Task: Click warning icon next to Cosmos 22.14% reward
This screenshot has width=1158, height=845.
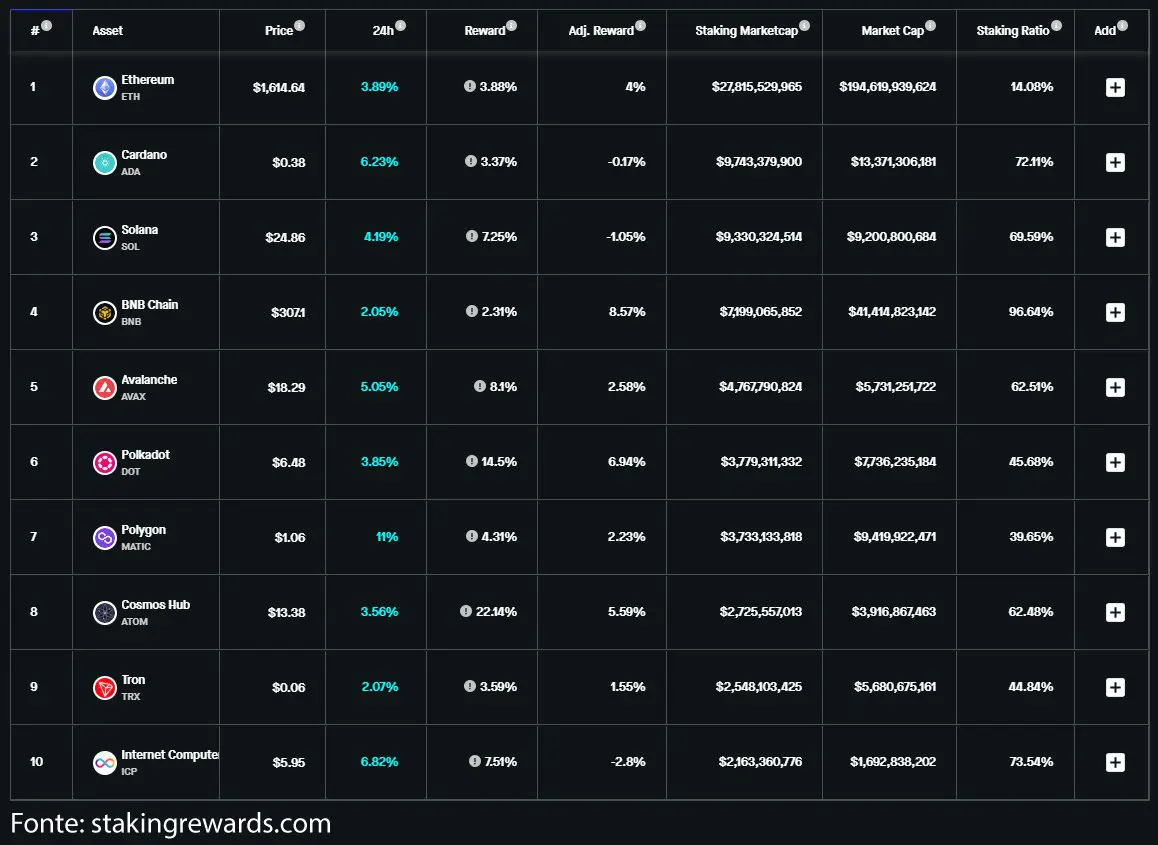Action: (x=465, y=611)
